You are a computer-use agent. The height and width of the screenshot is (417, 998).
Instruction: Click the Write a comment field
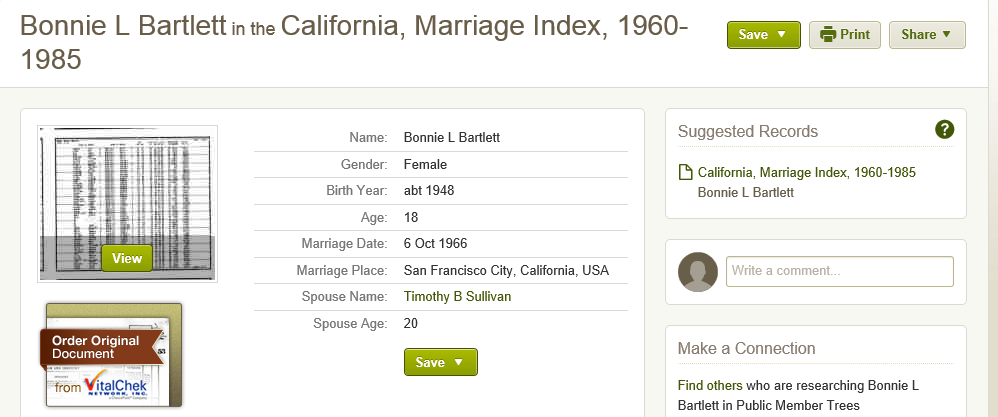(840, 271)
